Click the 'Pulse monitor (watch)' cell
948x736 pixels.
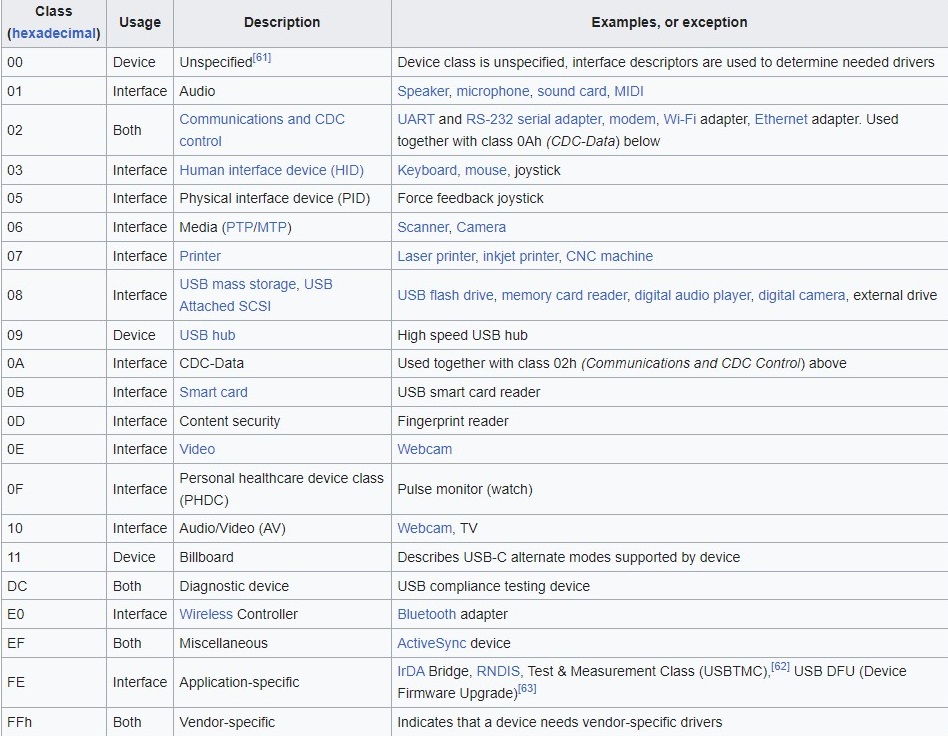point(669,489)
